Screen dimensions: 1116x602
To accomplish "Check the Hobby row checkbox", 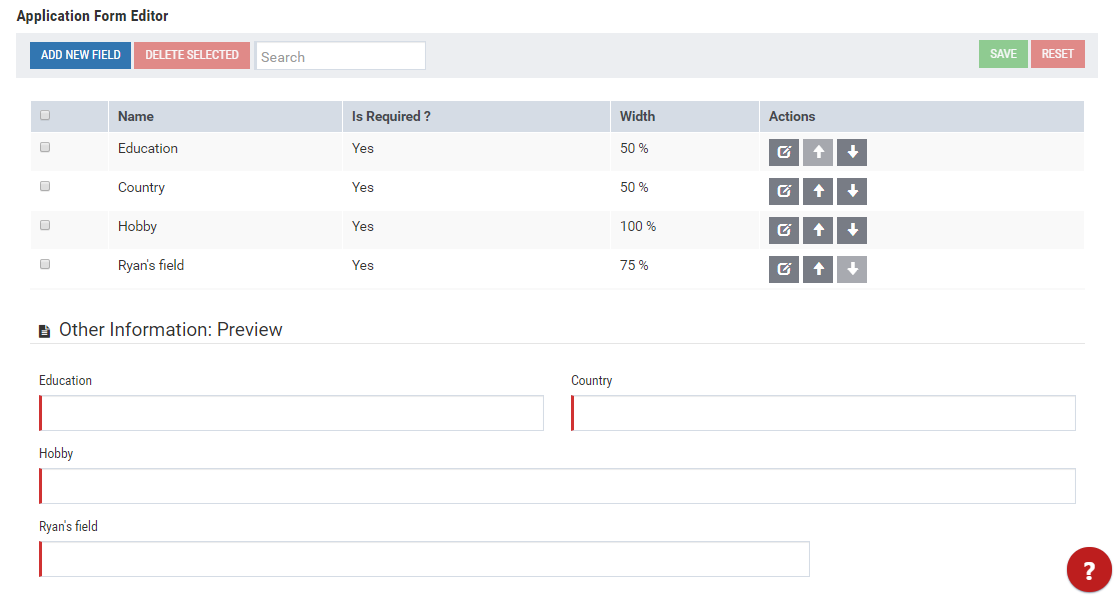I will tap(45, 225).
